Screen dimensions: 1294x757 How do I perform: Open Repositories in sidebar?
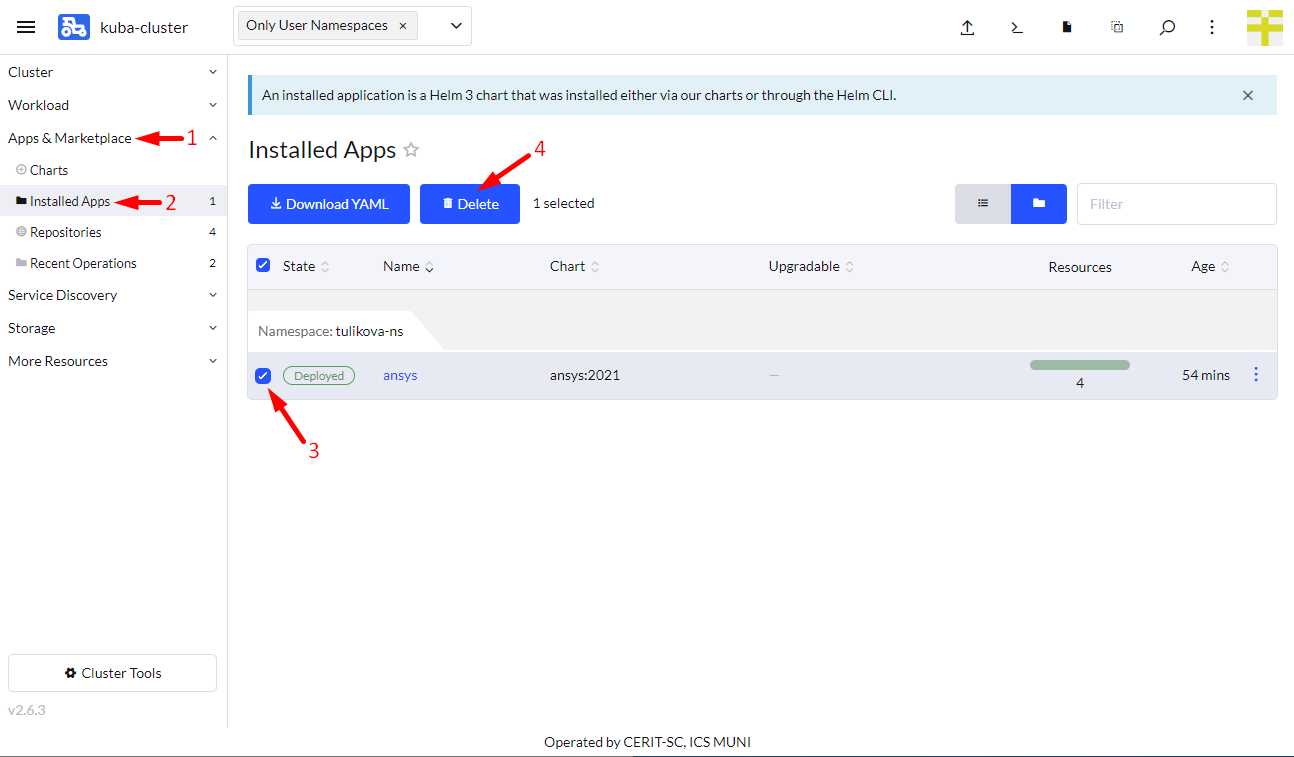(66, 232)
